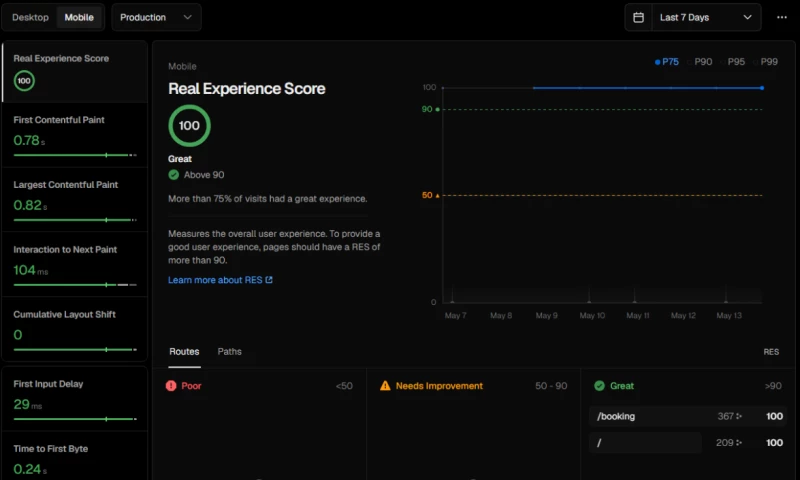
Task: Click the yellow Needs Improvement triangle icon
Action: [x=385, y=386]
